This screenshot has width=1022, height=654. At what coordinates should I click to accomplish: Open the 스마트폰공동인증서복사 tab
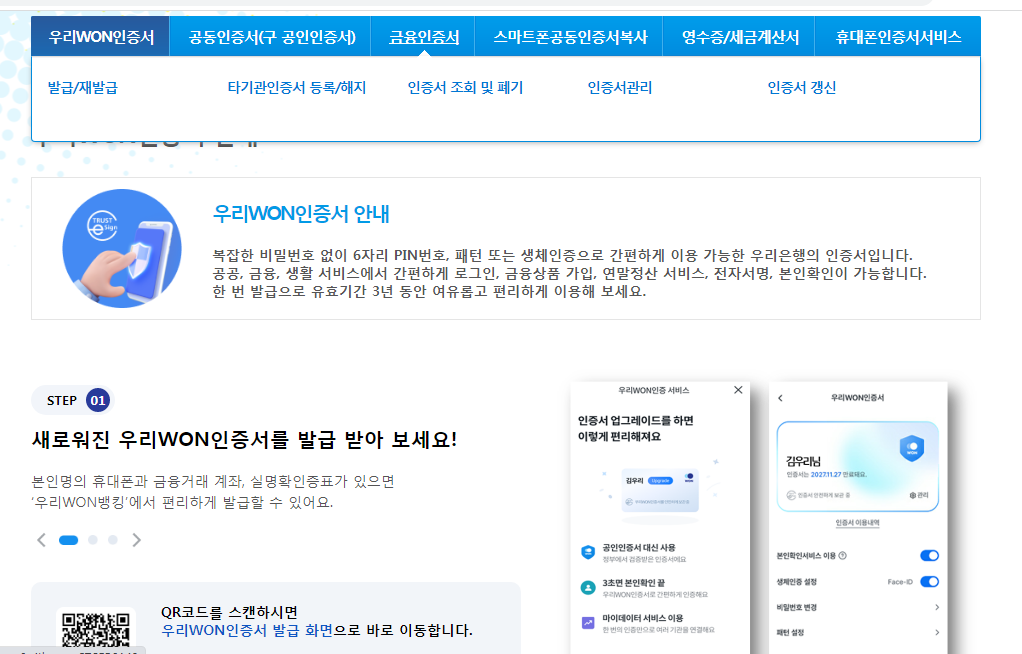pos(570,37)
